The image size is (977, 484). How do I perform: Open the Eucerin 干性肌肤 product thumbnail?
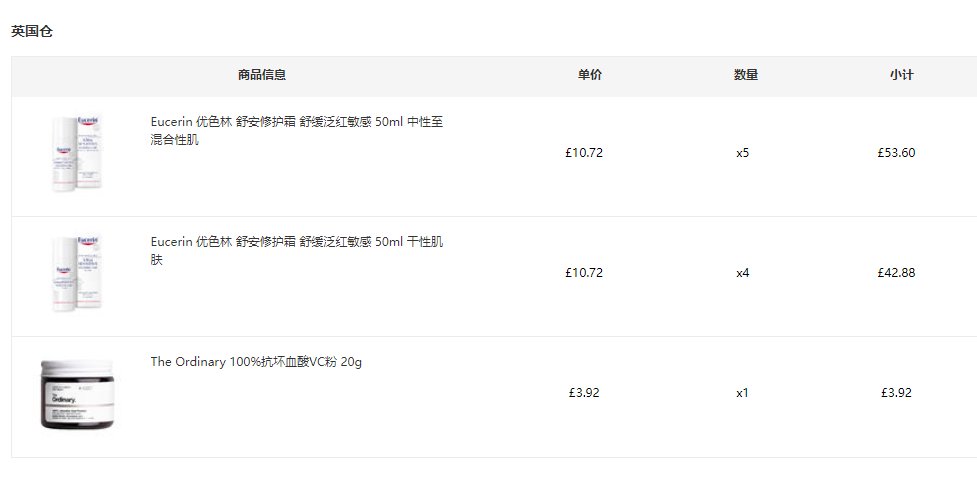(77, 273)
